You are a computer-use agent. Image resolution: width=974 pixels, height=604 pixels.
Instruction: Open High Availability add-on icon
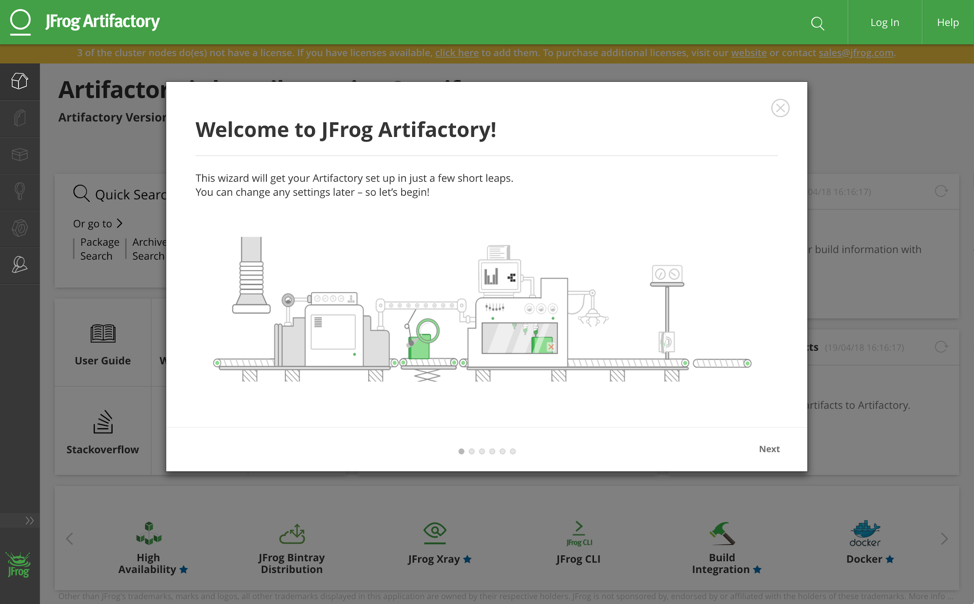coord(149,533)
